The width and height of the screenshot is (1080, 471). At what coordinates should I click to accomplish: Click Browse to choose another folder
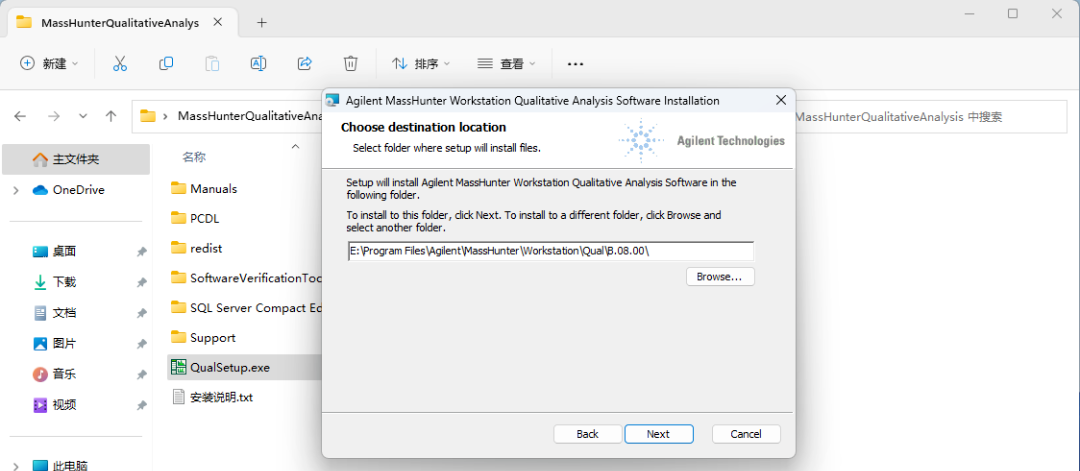[720, 277]
